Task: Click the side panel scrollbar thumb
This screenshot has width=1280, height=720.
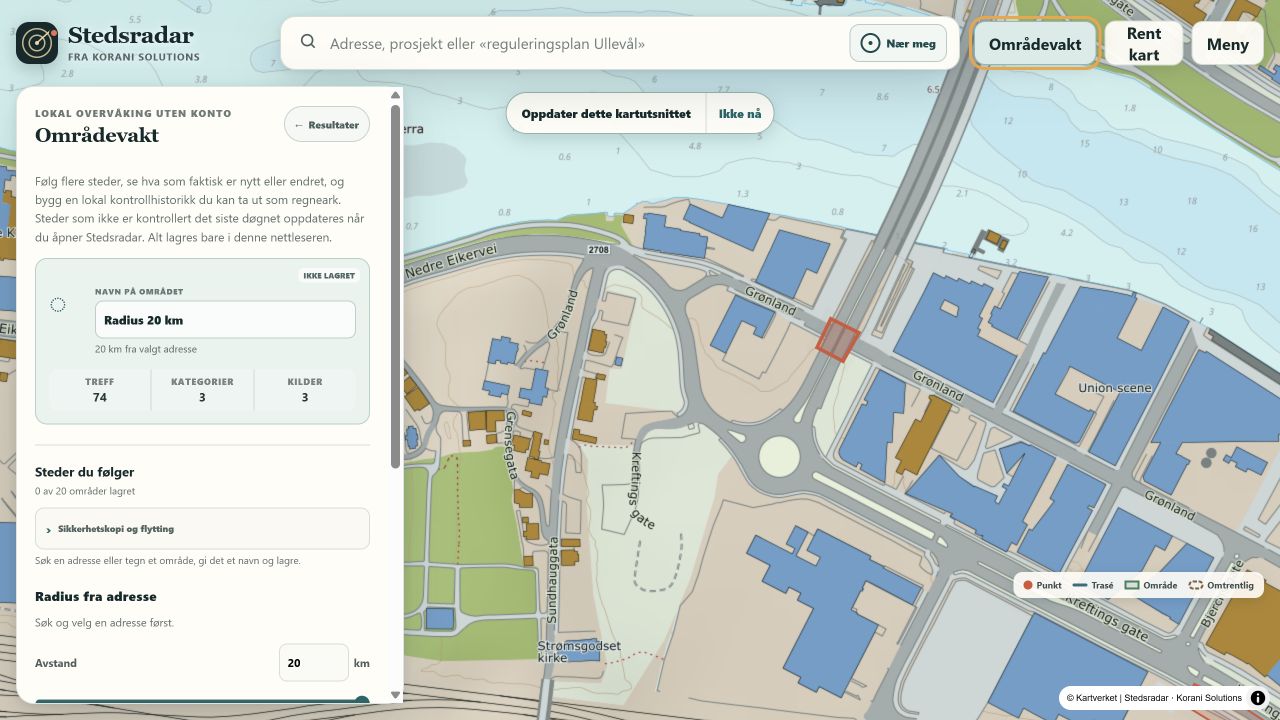Action: coord(395,285)
